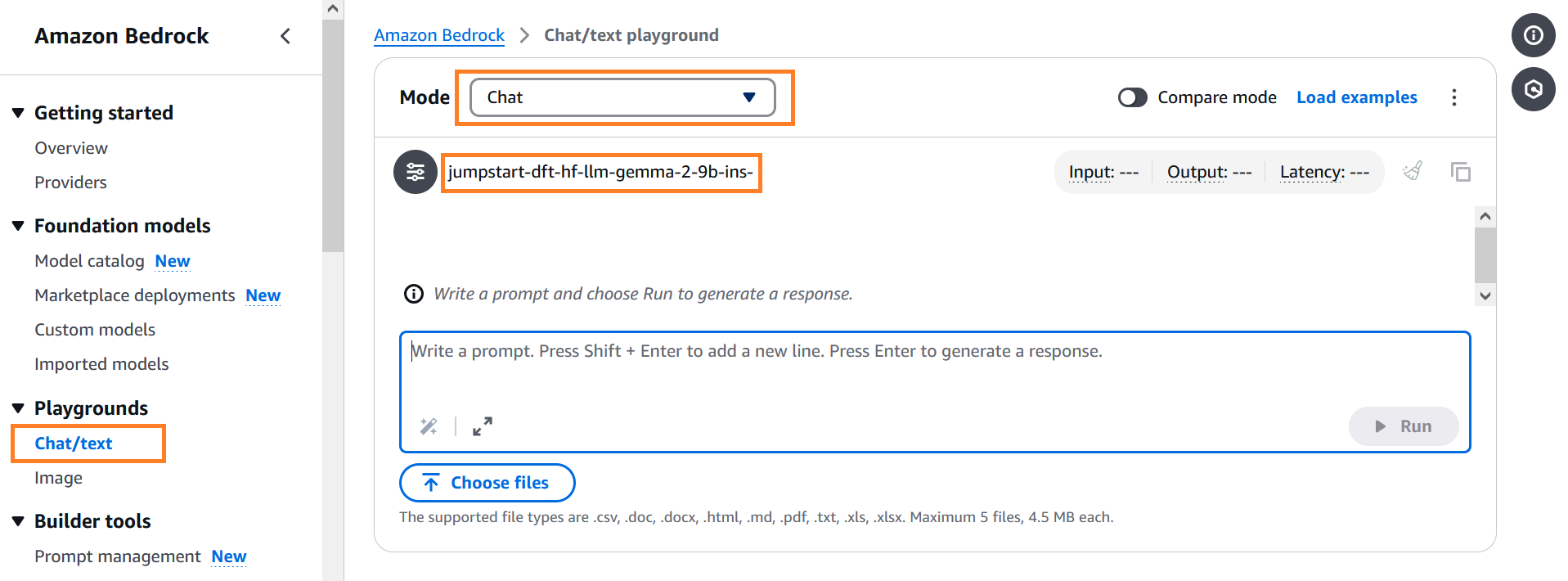Viewport: 1568px width, 581px height.
Task: Open the three-dot more options menu
Action: coord(1453,97)
